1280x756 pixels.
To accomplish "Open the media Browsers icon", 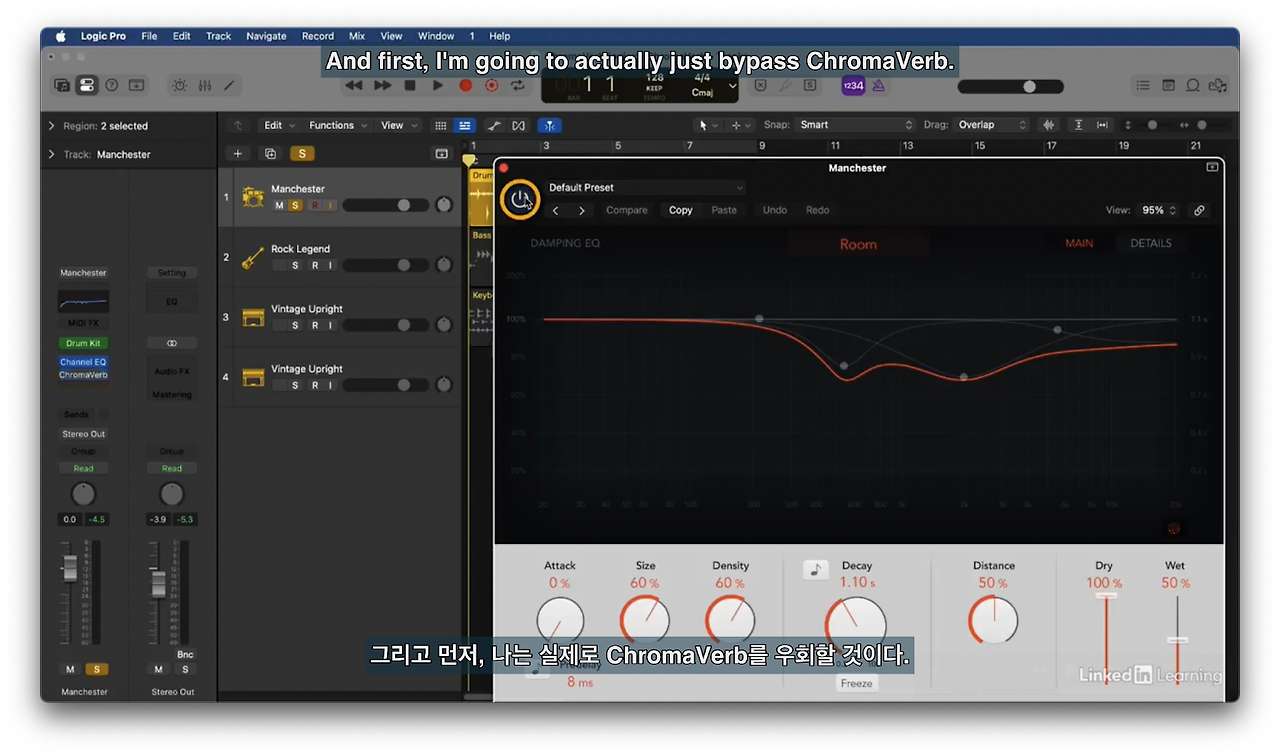I will tap(1217, 86).
